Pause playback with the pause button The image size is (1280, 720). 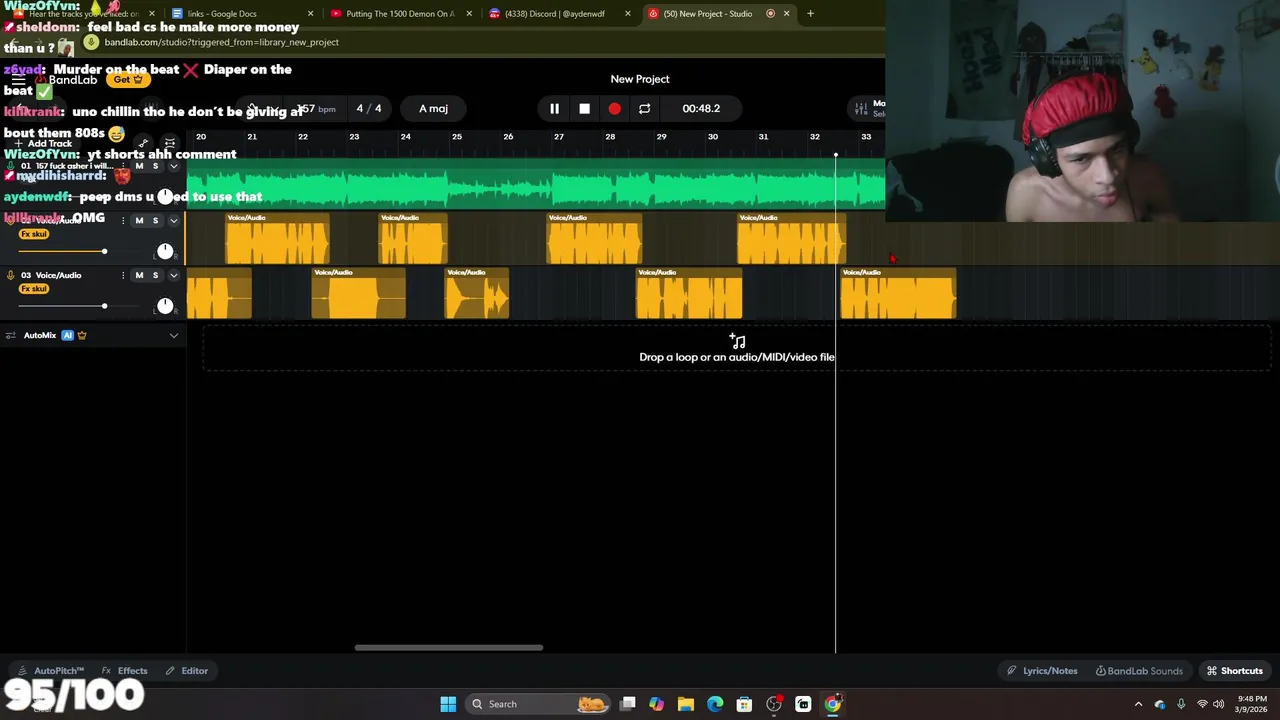554,108
